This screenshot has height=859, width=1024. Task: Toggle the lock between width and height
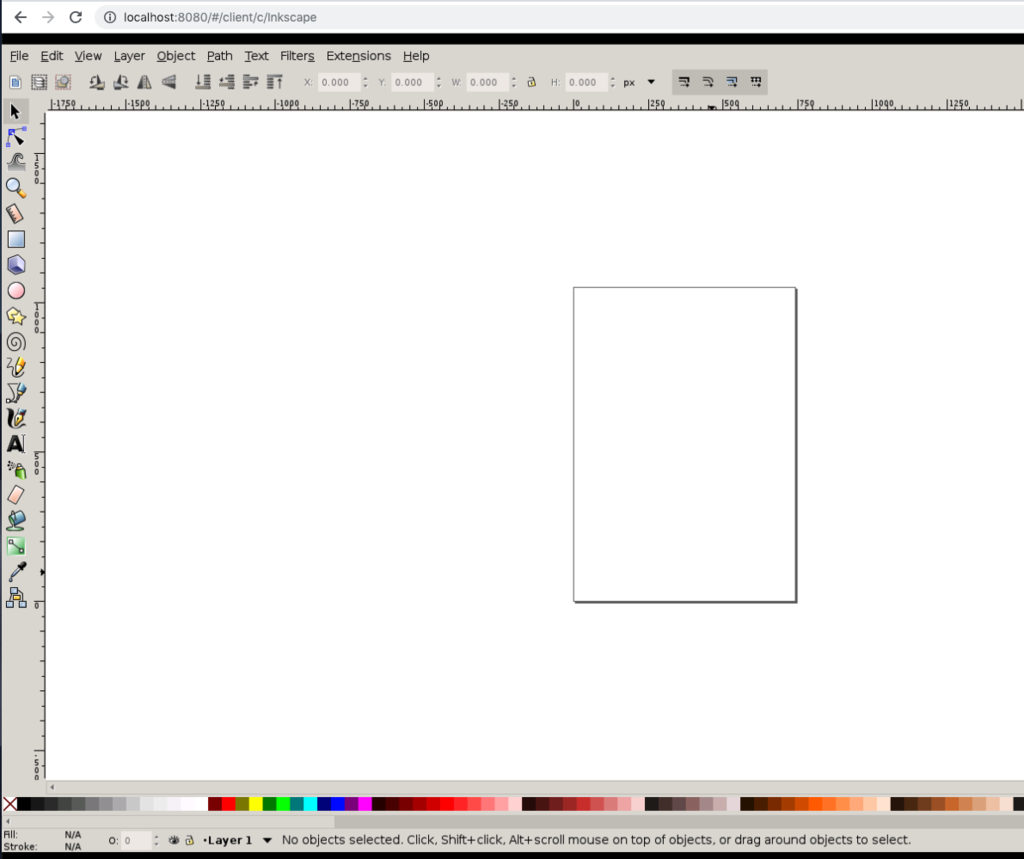tap(530, 82)
